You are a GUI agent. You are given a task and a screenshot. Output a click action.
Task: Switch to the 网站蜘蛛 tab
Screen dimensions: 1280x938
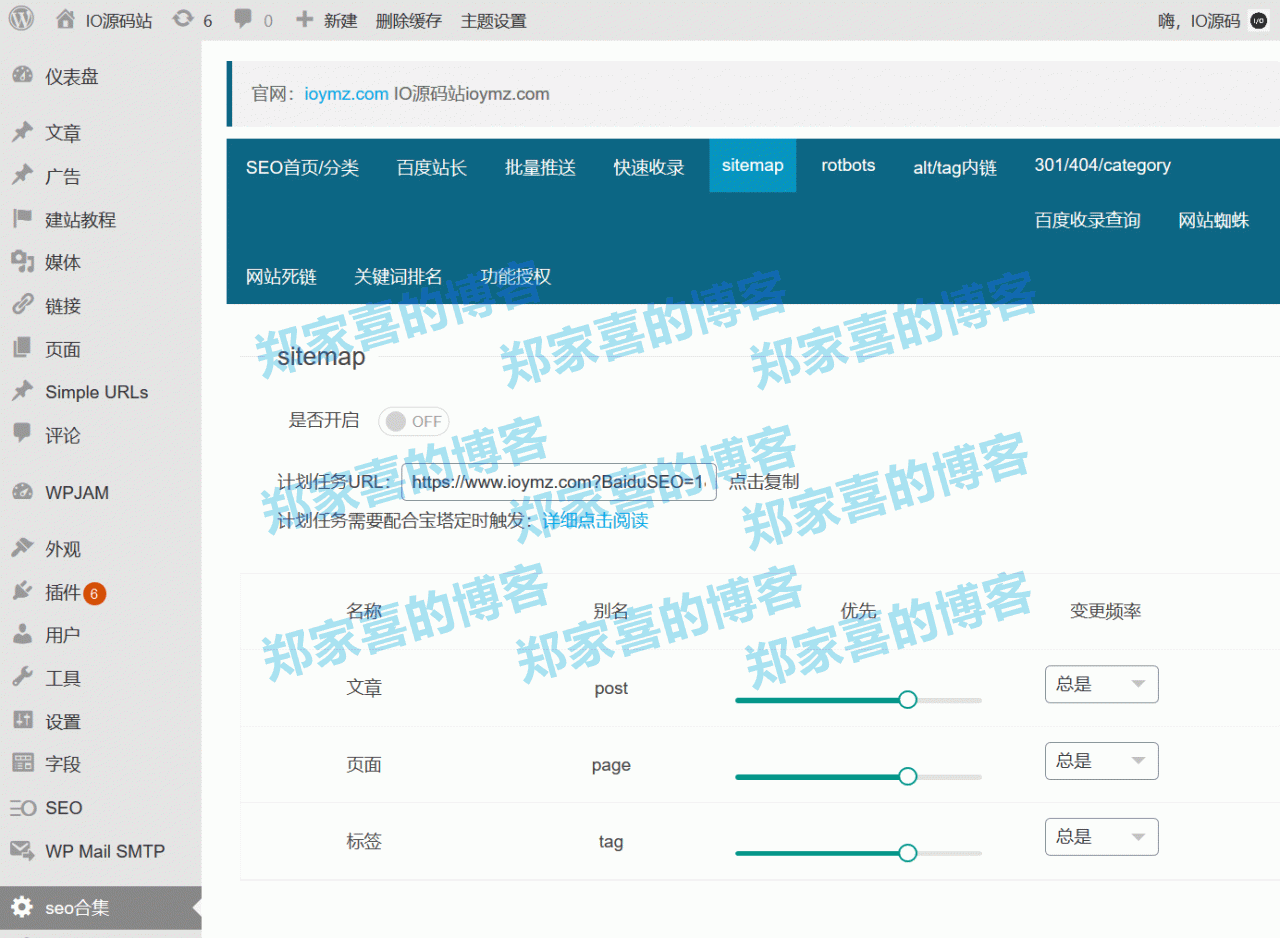click(x=1213, y=220)
